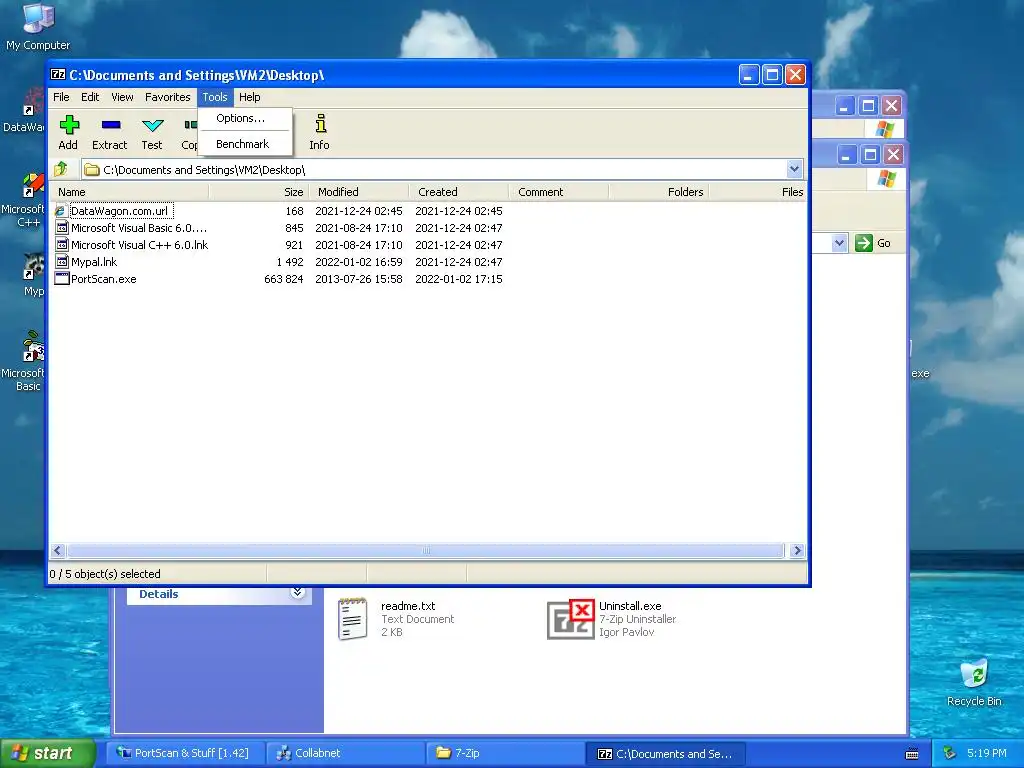Sort by the Size column header
The width and height of the screenshot is (1024, 768).
click(258, 192)
